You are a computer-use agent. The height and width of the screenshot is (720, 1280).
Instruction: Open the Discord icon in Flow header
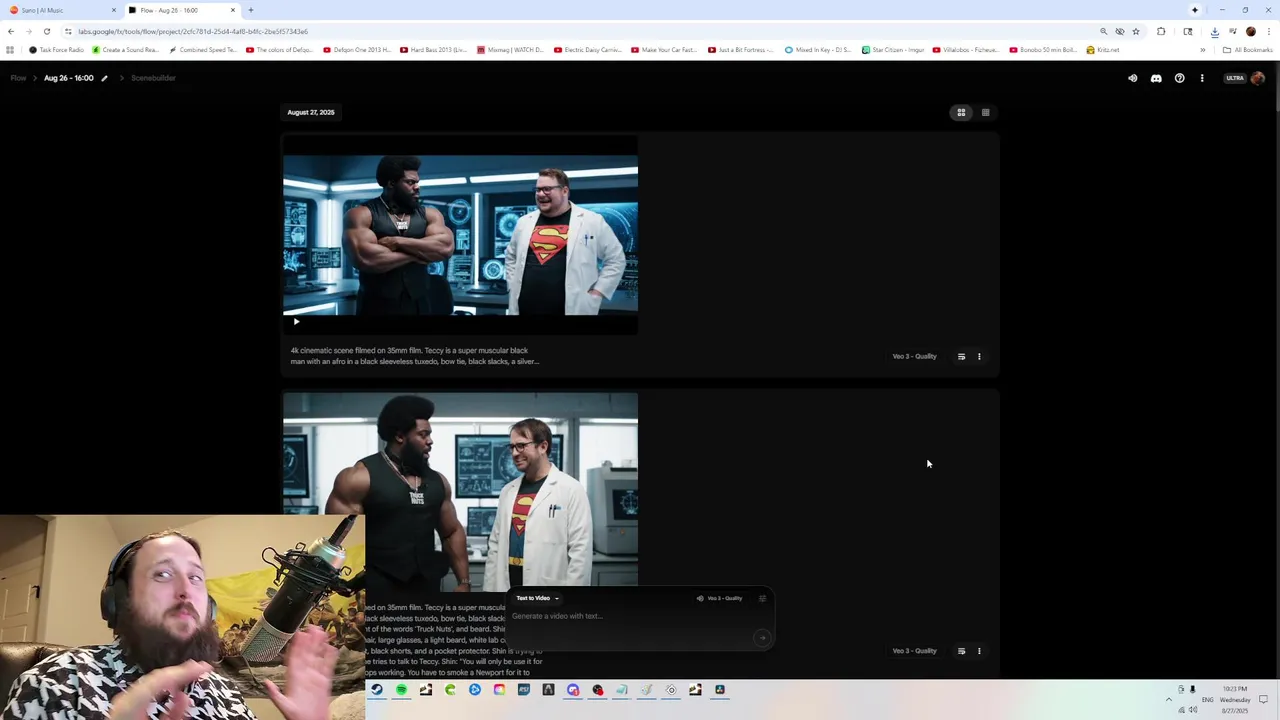1156,78
